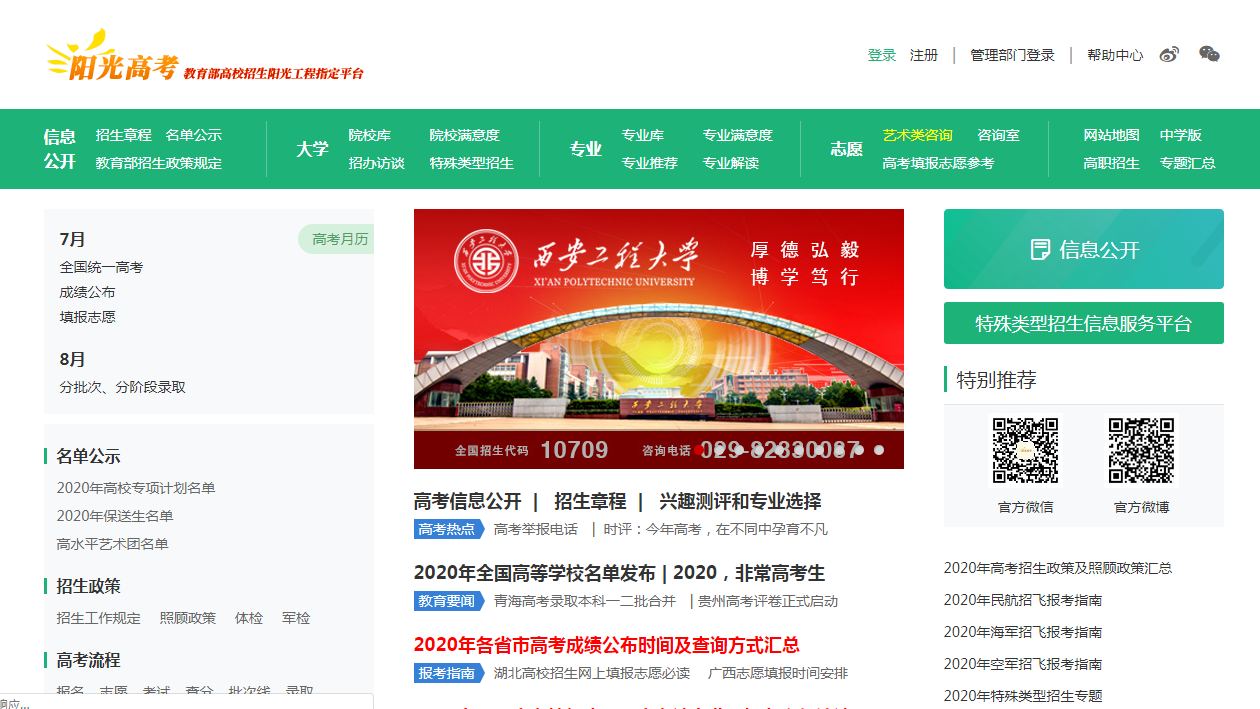Image resolution: width=1260 pixels, height=709 pixels.
Task: Open 2020年高考招生政策及照顾政策汇总 link
Action: 1058,568
